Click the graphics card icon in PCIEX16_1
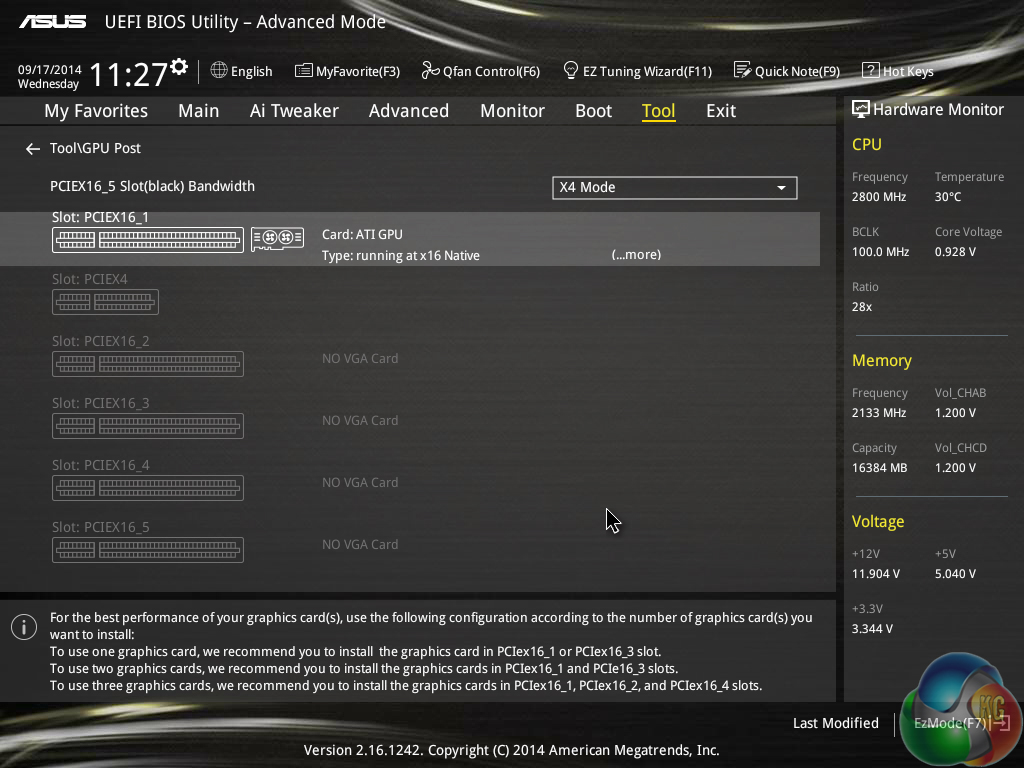The image size is (1024, 768). pyautogui.click(x=278, y=238)
